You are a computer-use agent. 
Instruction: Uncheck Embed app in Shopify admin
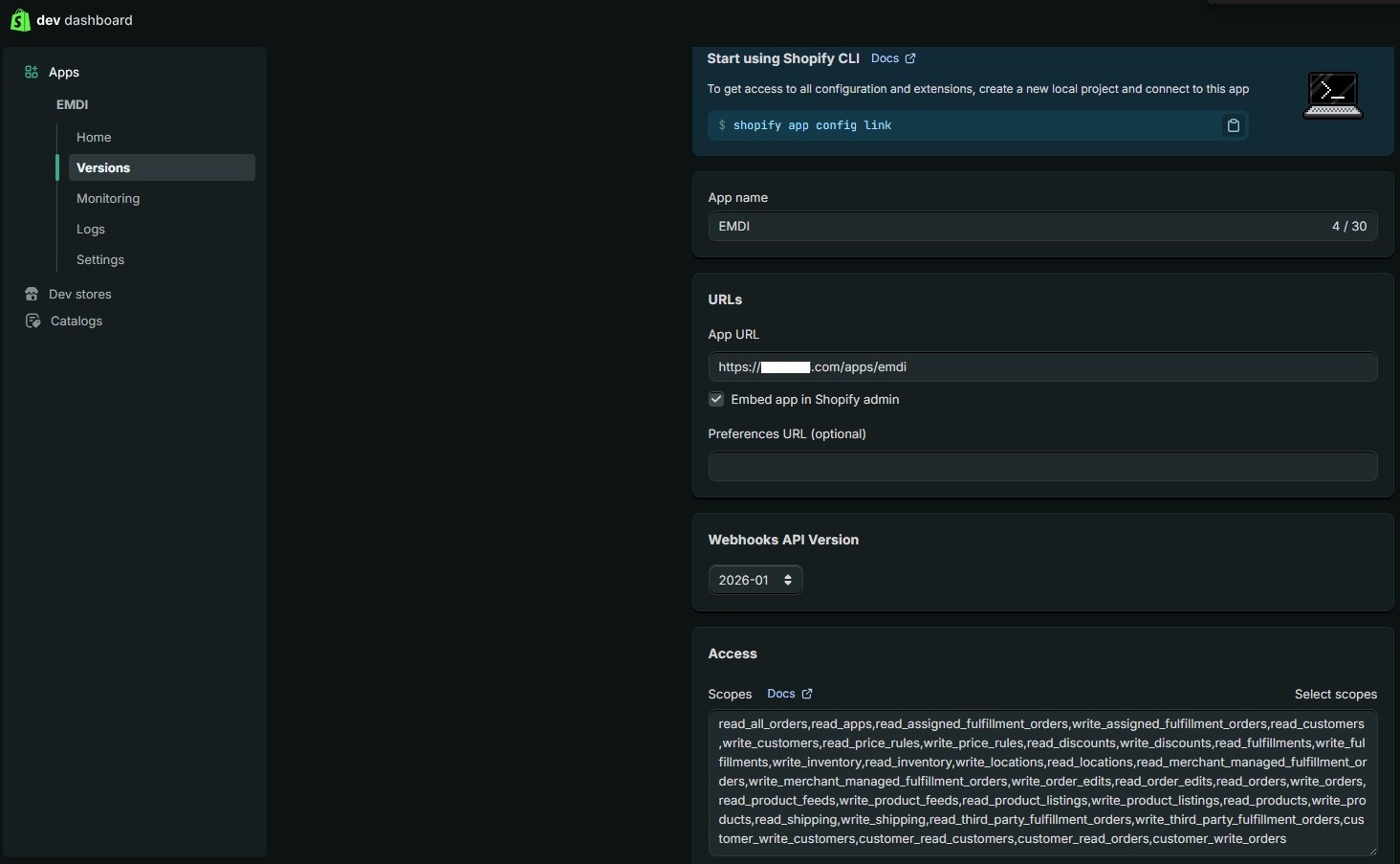coord(716,399)
